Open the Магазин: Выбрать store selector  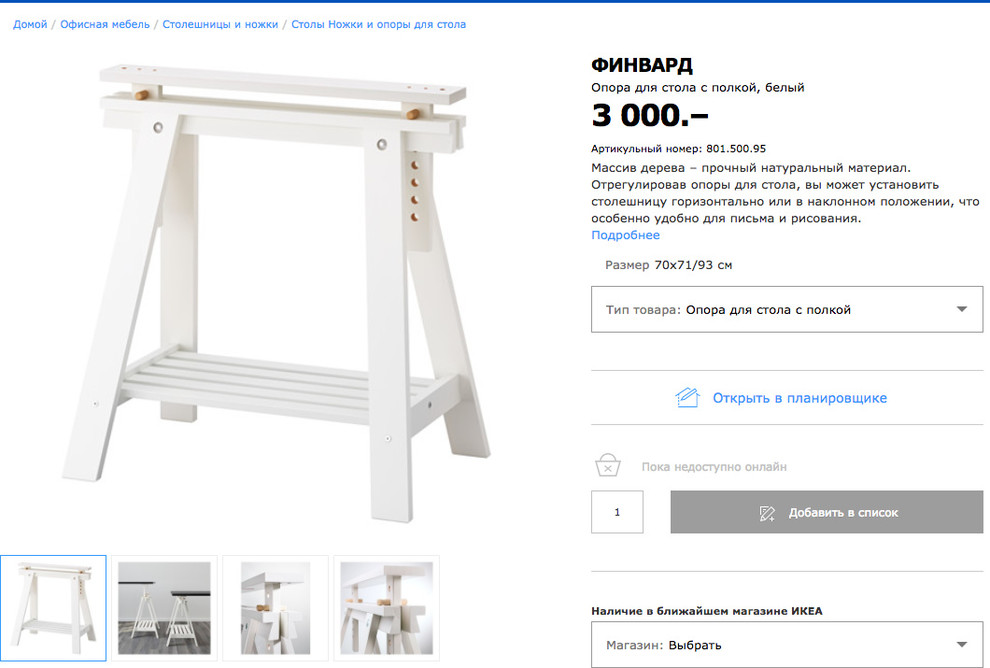787,645
